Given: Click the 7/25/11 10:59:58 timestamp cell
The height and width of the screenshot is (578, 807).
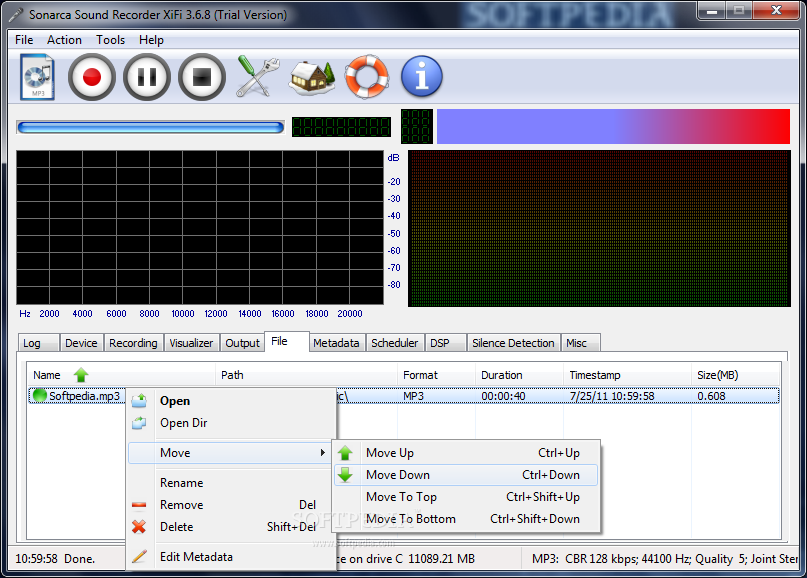Looking at the screenshot, I should point(612,396).
